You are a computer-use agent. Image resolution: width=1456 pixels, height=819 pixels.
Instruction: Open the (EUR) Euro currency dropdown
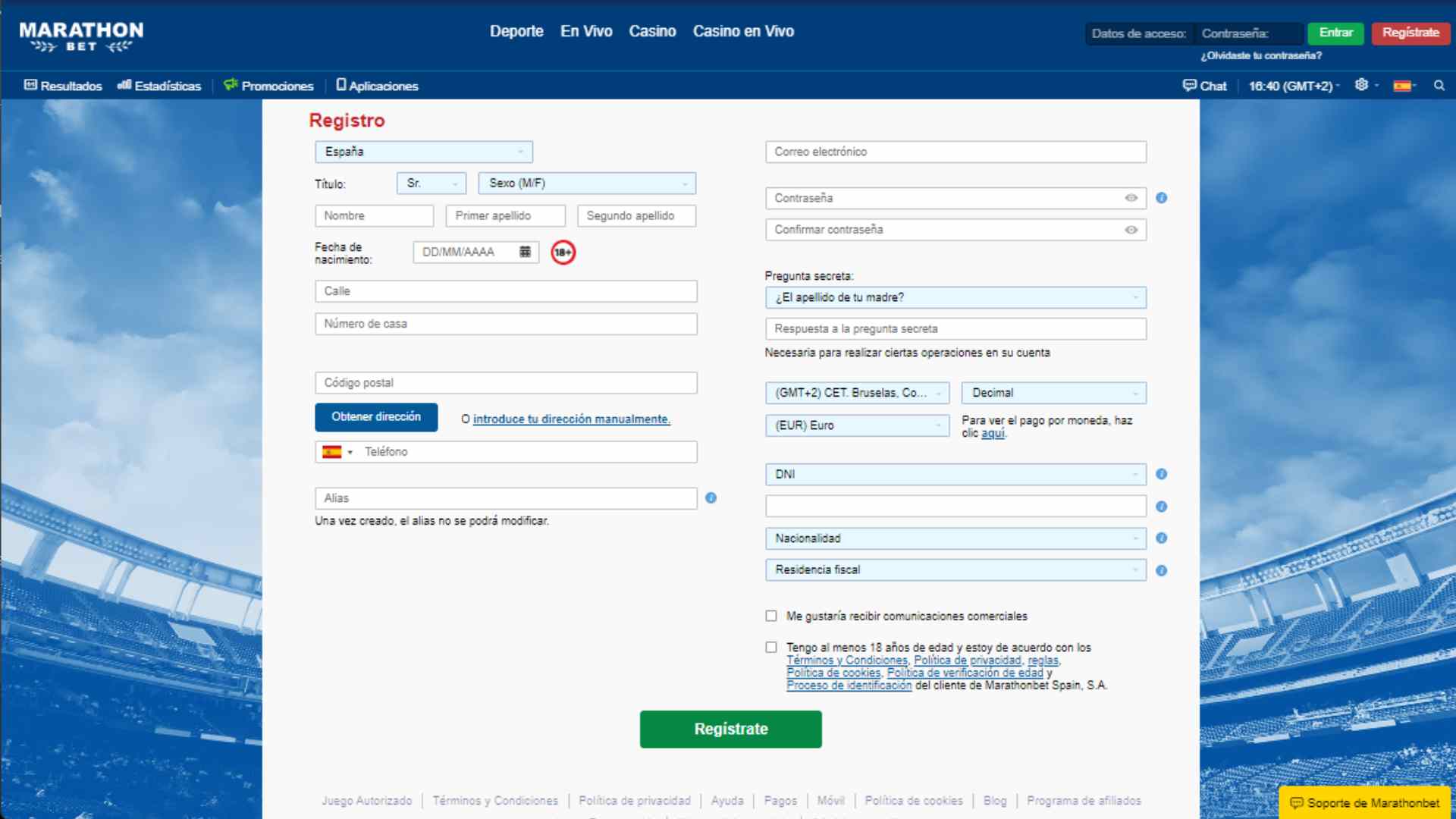[857, 425]
